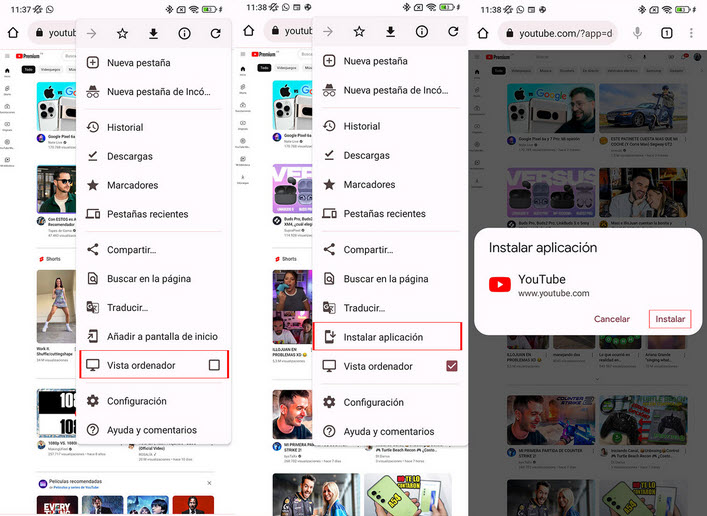
Task: Tap the www.youtube.com text in the dialog
Action: point(553,293)
